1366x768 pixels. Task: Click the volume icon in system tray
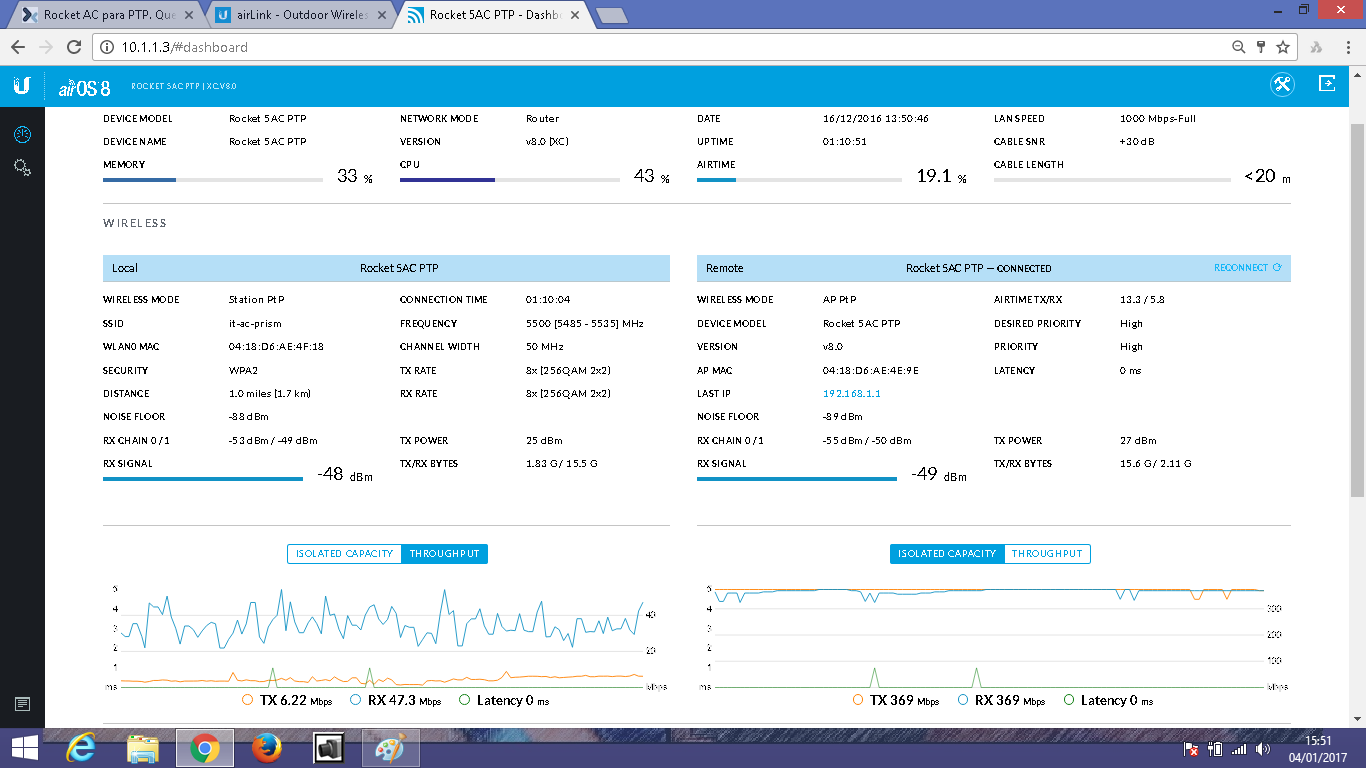coord(1263,748)
